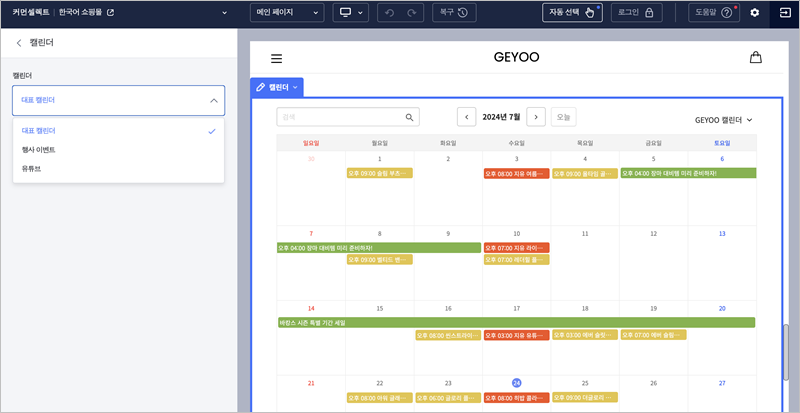Screen dimensions: 800x413
Task: Click the date 21 Sunday cell number
Action: click(311, 383)
